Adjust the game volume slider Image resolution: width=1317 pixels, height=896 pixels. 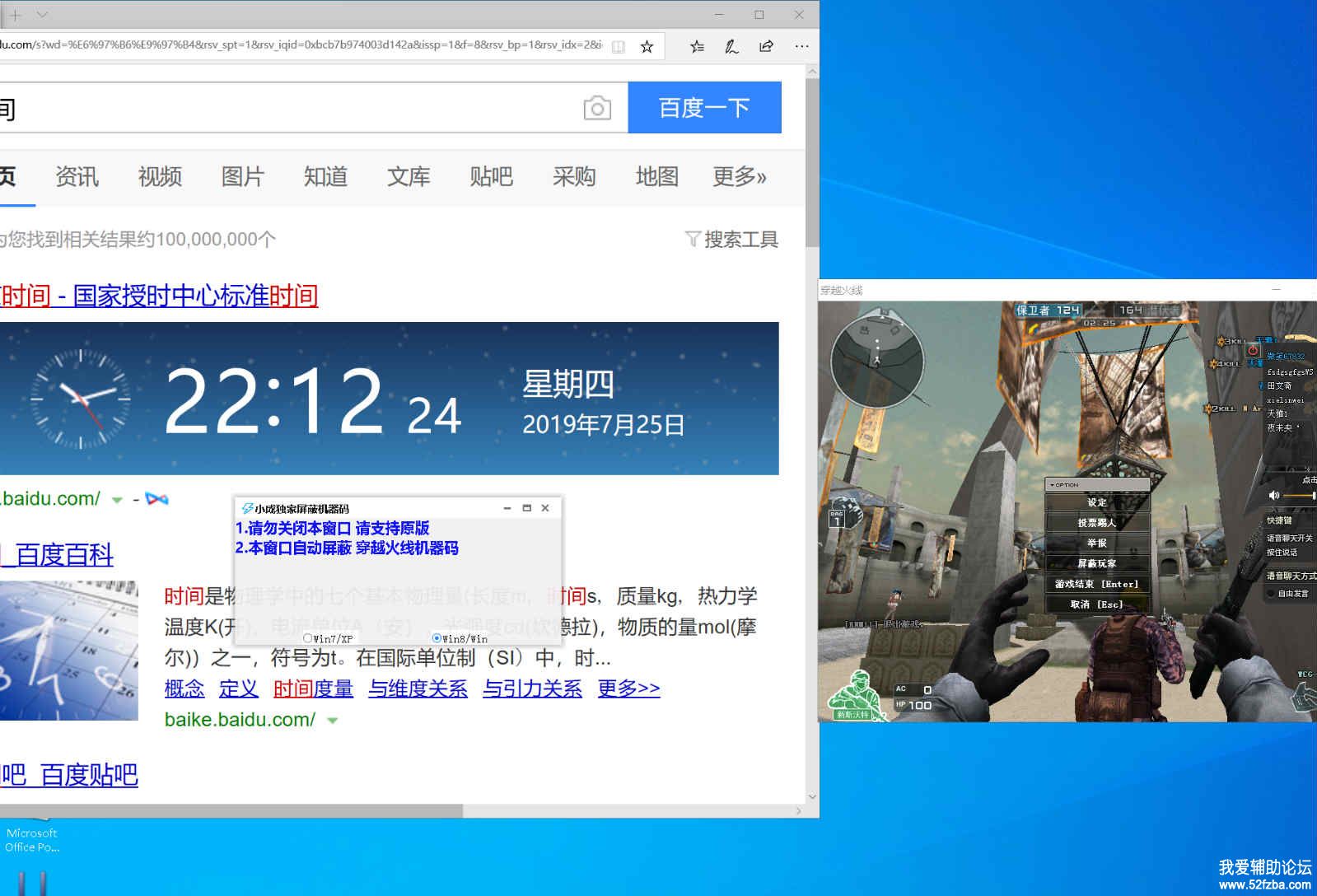click(x=1301, y=495)
